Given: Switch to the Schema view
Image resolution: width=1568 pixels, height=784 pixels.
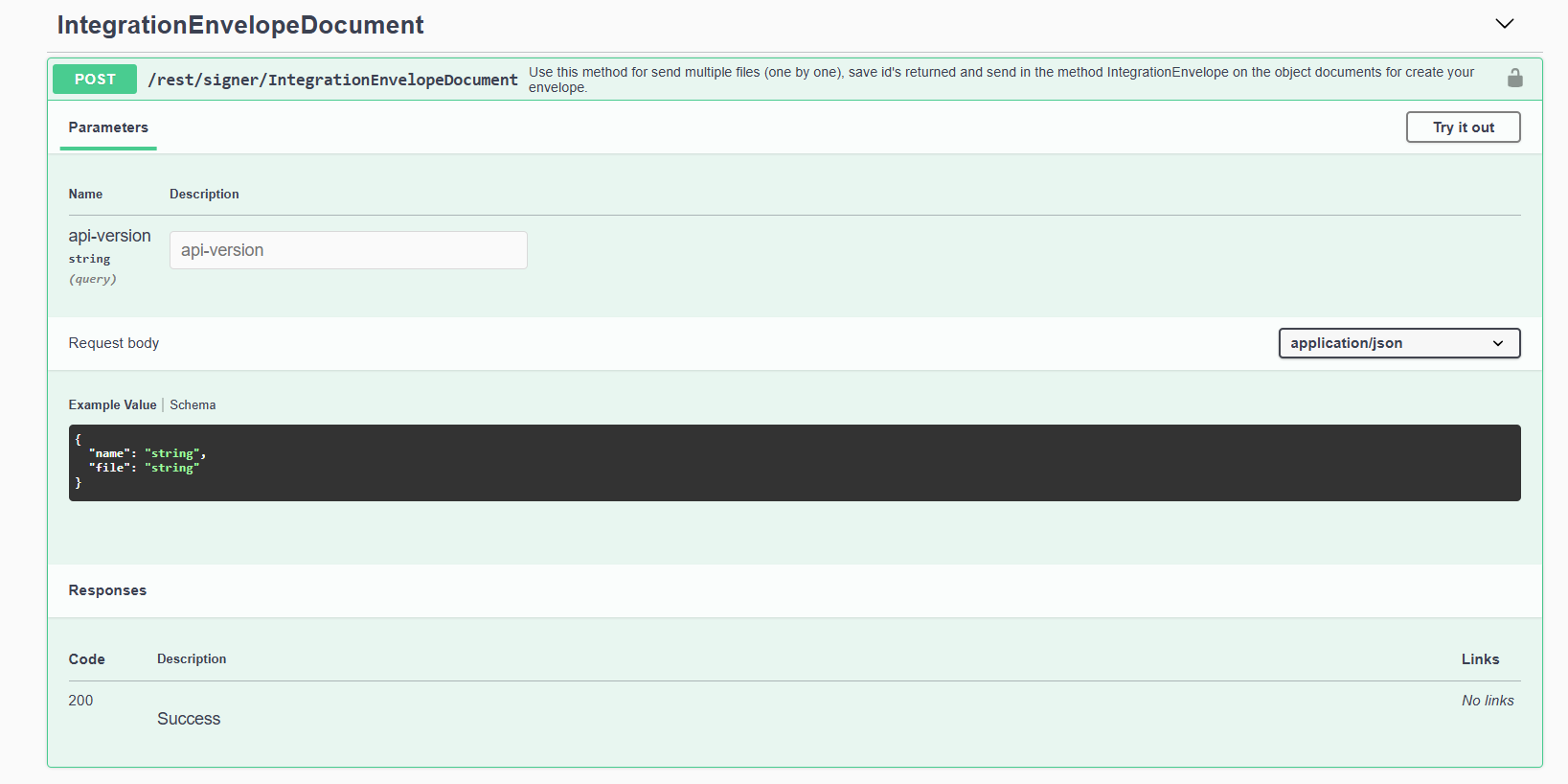Looking at the screenshot, I should point(193,405).
